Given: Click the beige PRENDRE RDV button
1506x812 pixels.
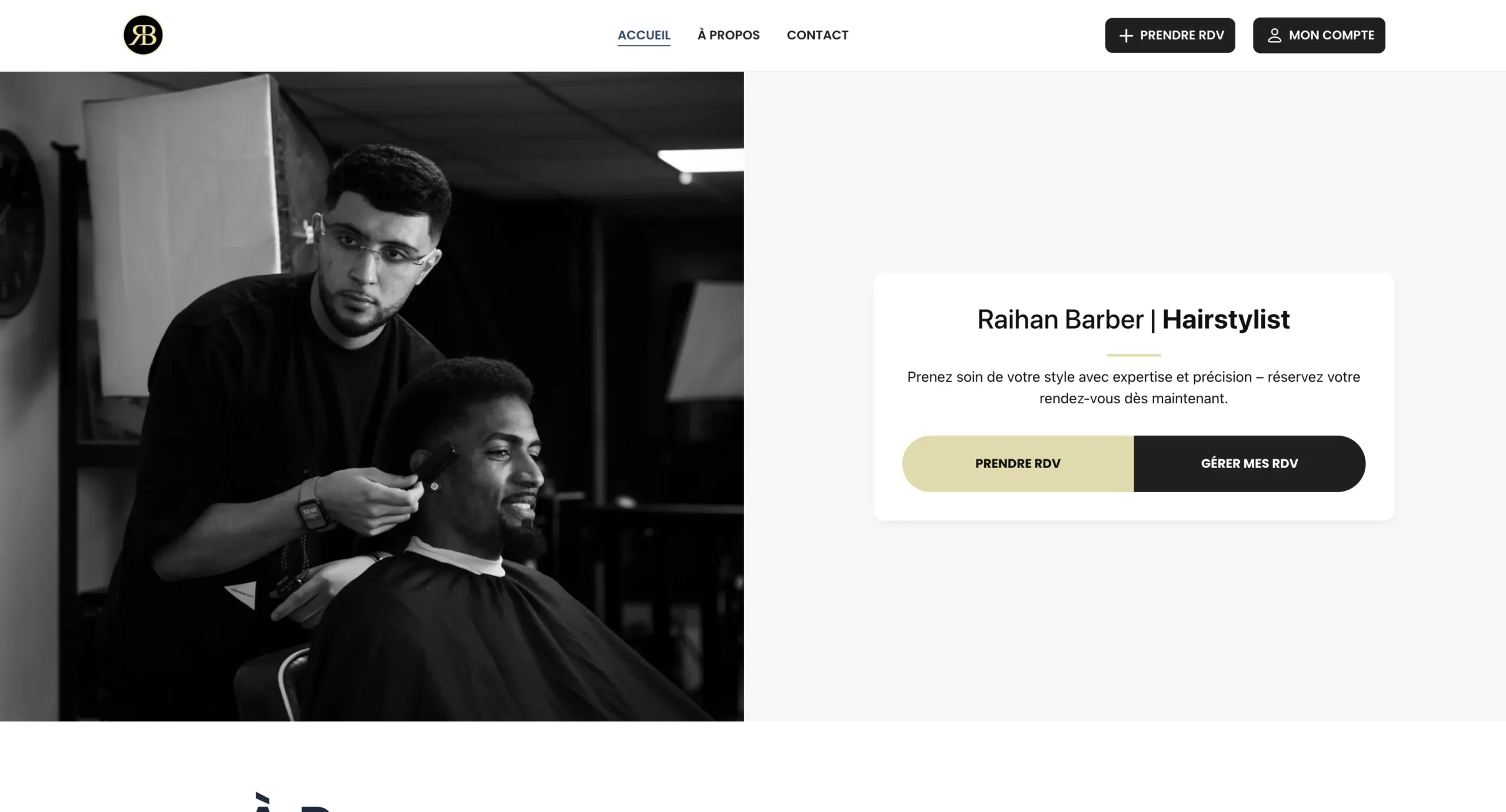Looking at the screenshot, I should pyautogui.click(x=1018, y=463).
